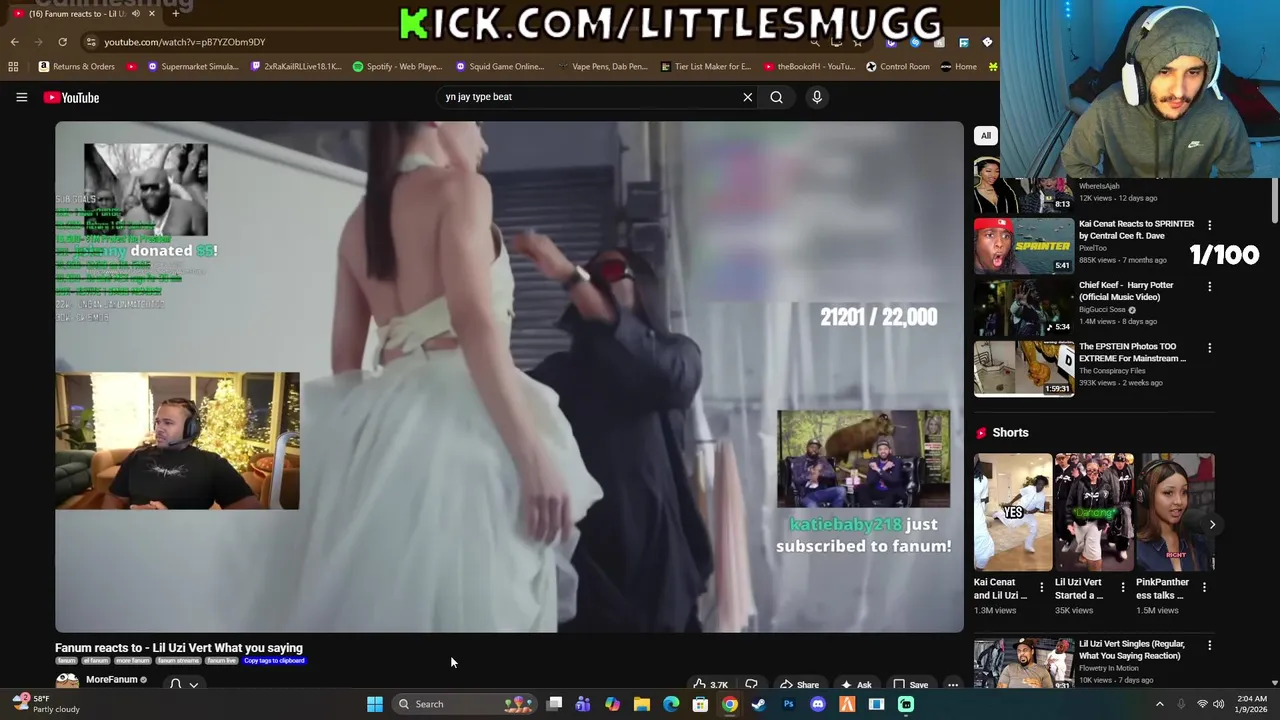Open the Kai Cenat SPRINTER thumbnail
Image resolution: width=1280 pixels, height=720 pixels.
(x=1024, y=245)
